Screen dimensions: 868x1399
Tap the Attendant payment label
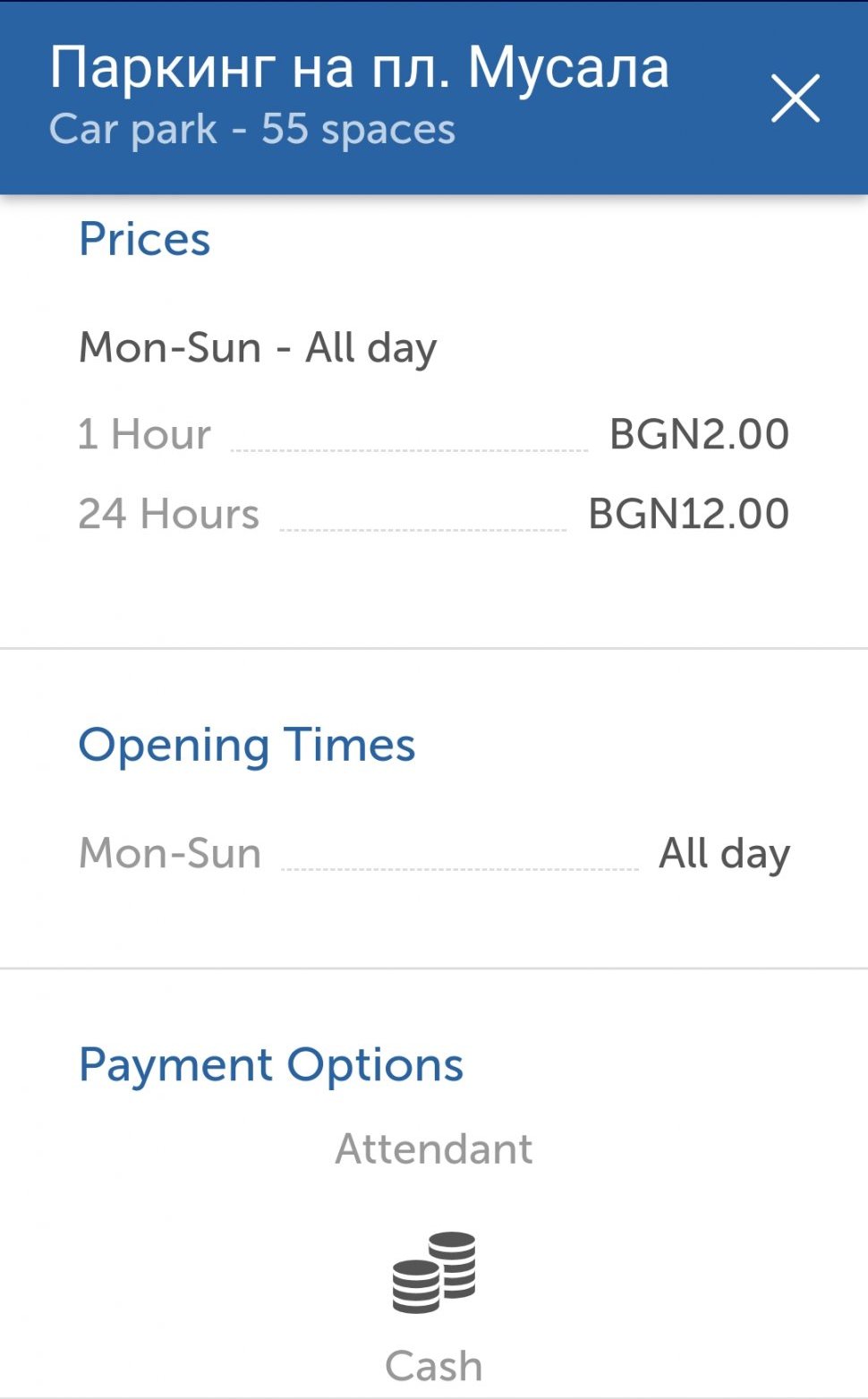434,1148
